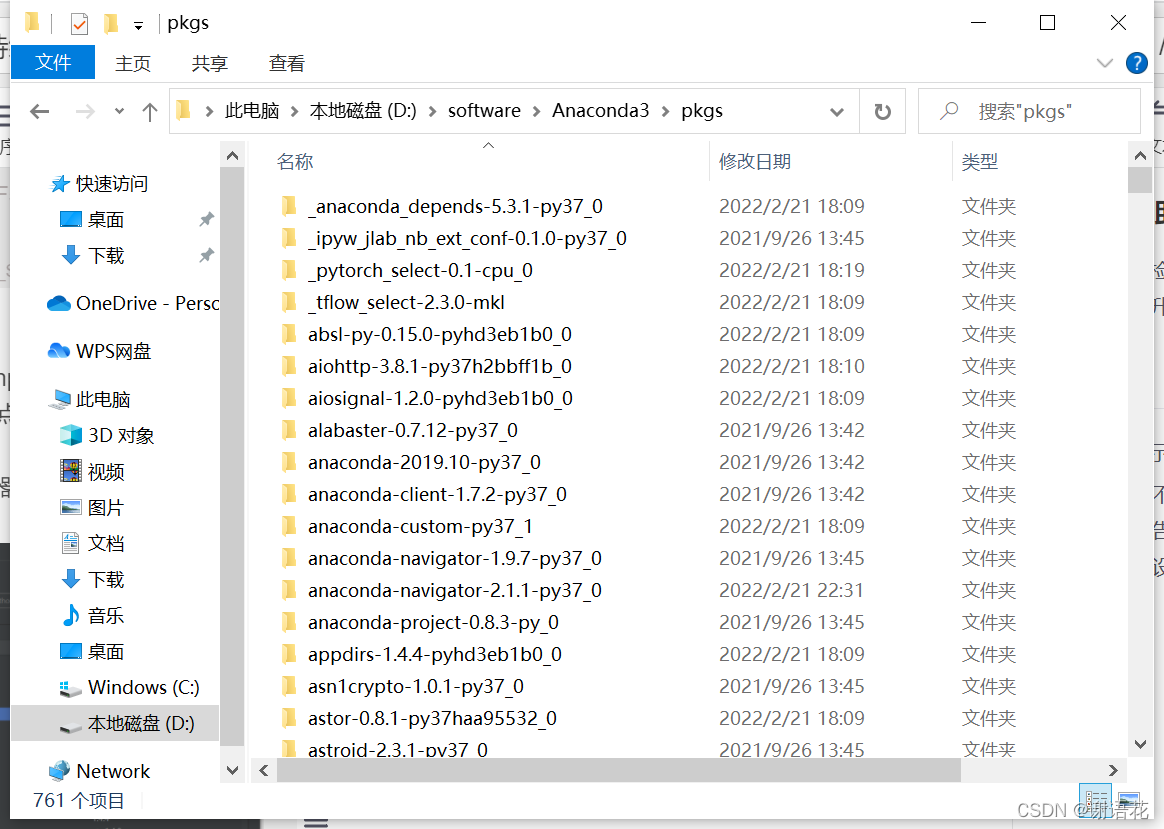This screenshot has width=1164, height=829.
Task: Select 视频 folder in navigation pane
Action: pyautogui.click(x=92, y=471)
